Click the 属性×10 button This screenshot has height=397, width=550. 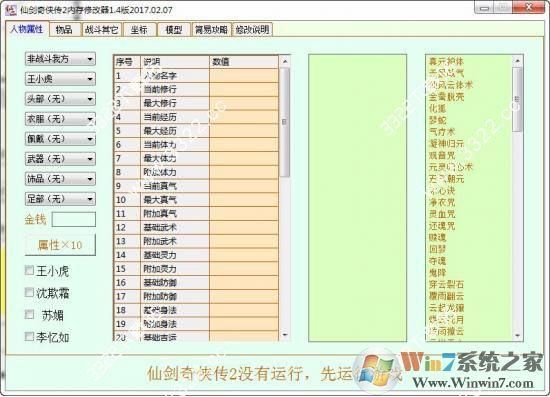click(x=60, y=245)
